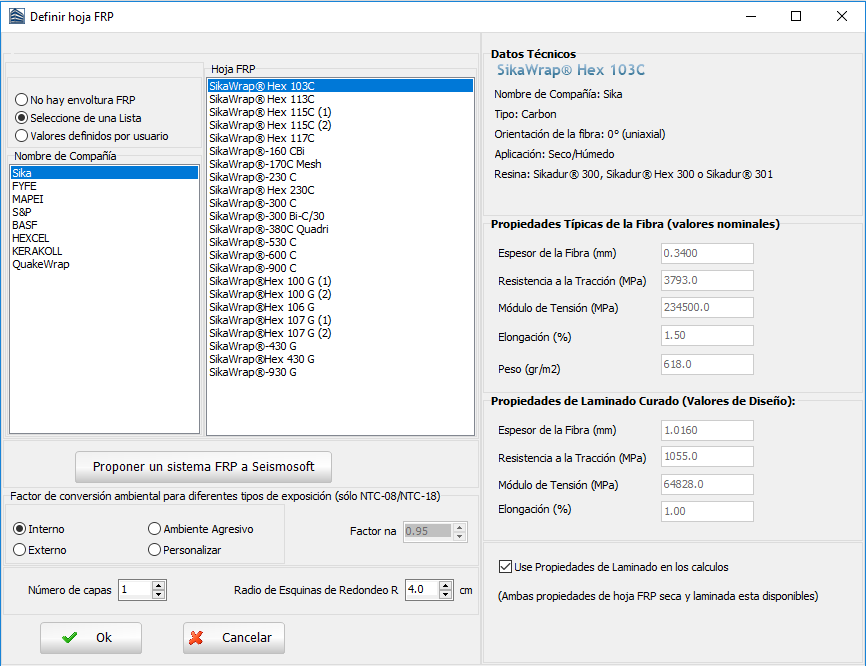The height and width of the screenshot is (666, 866).
Task: Select the Externo exposure option
Action: point(20,550)
